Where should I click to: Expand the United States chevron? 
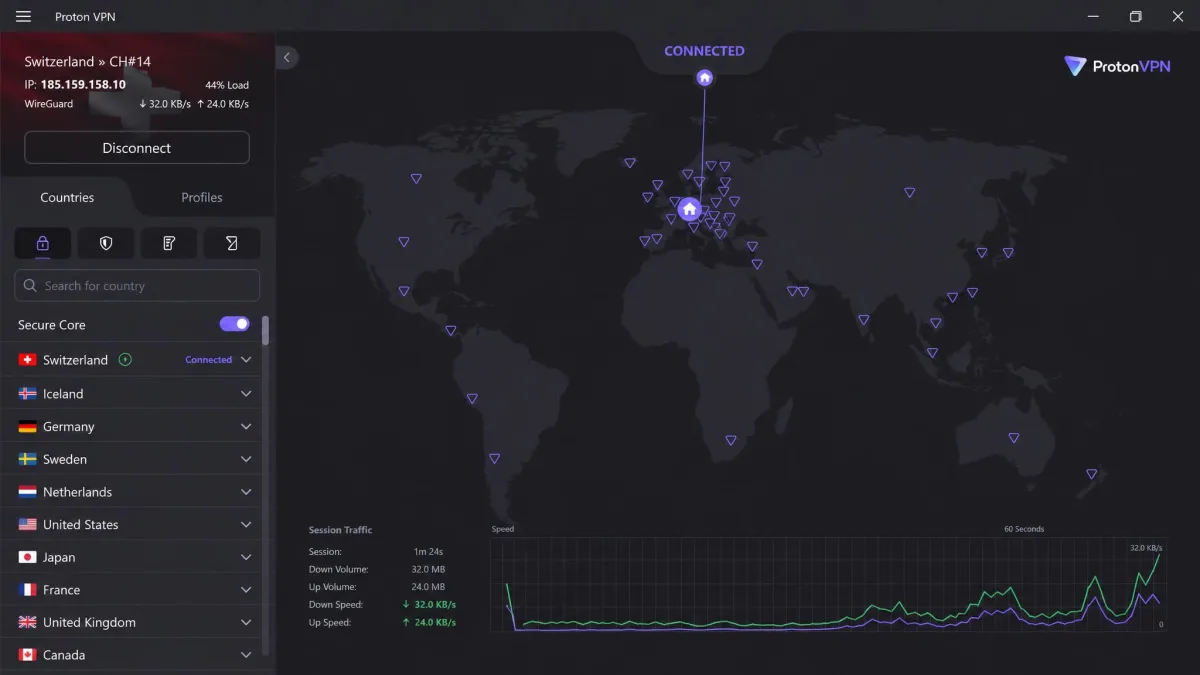pyautogui.click(x=246, y=525)
